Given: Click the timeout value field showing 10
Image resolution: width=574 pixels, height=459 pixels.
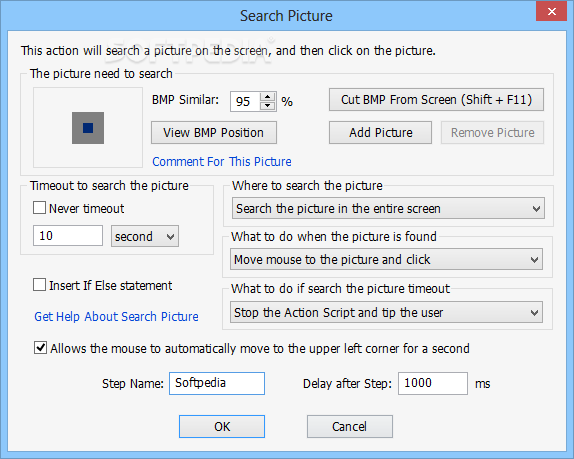Looking at the screenshot, I should coord(68,236).
